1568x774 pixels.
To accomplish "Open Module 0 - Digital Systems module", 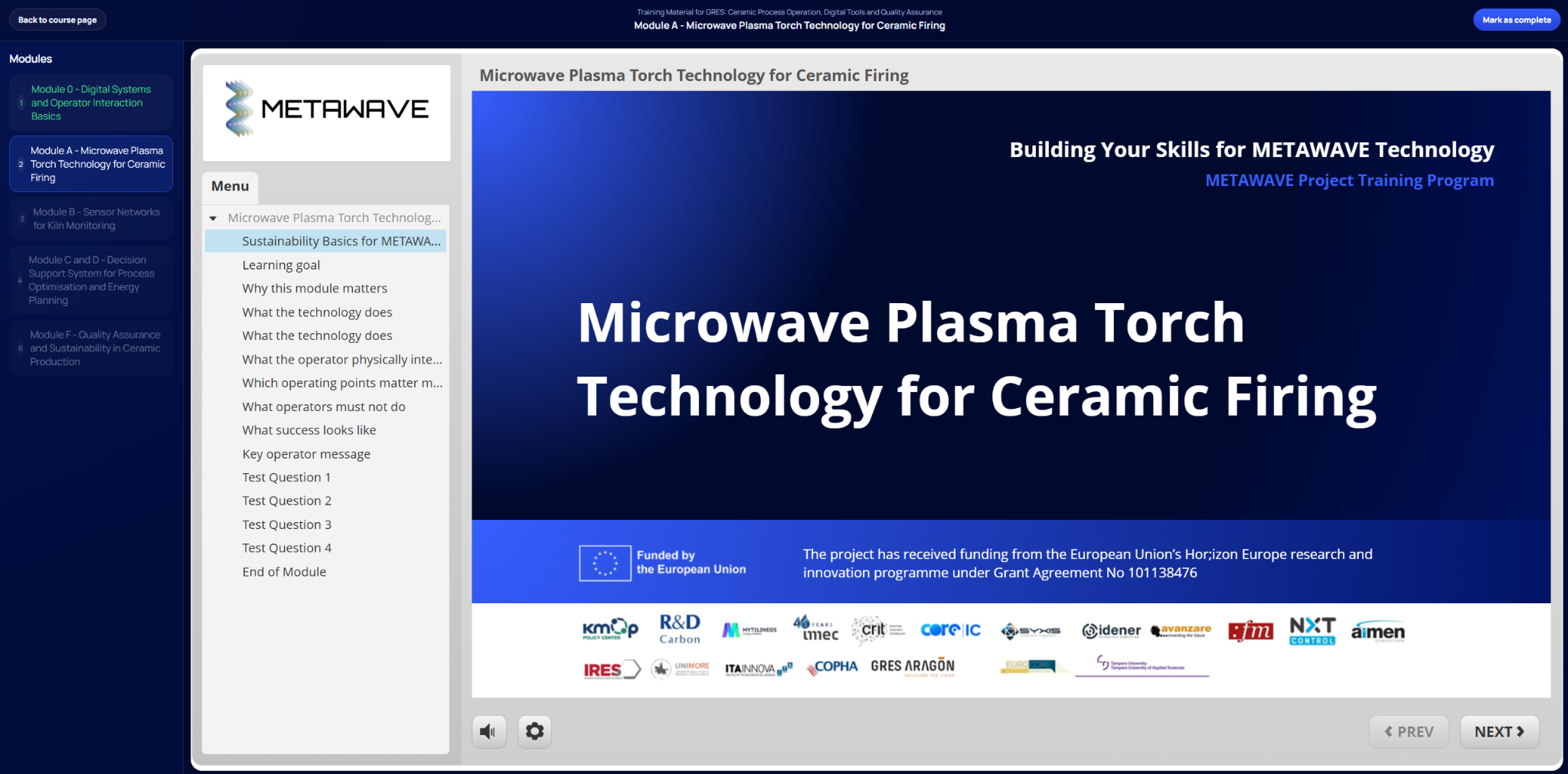I will pyautogui.click(x=91, y=103).
